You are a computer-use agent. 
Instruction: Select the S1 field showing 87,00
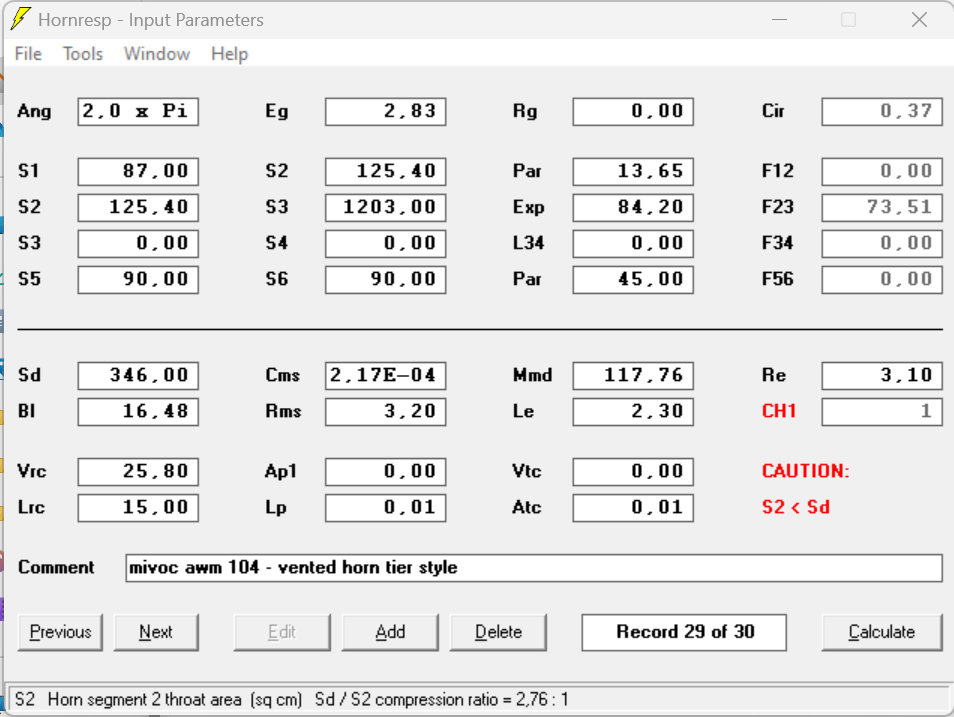coord(138,171)
